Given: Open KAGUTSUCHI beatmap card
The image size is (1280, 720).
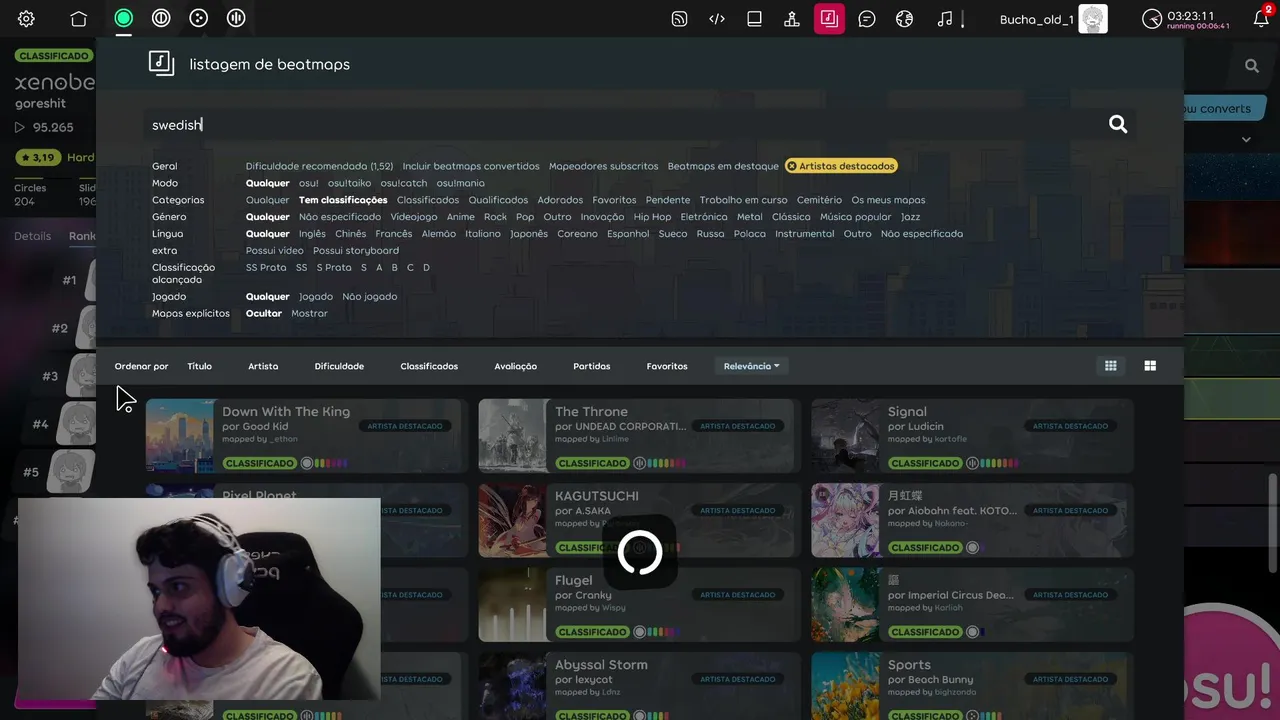Looking at the screenshot, I should point(639,520).
